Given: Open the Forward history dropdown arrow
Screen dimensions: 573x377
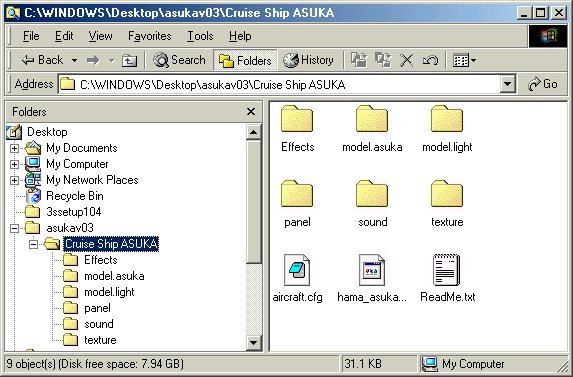Looking at the screenshot, I should tap(111, 60).
